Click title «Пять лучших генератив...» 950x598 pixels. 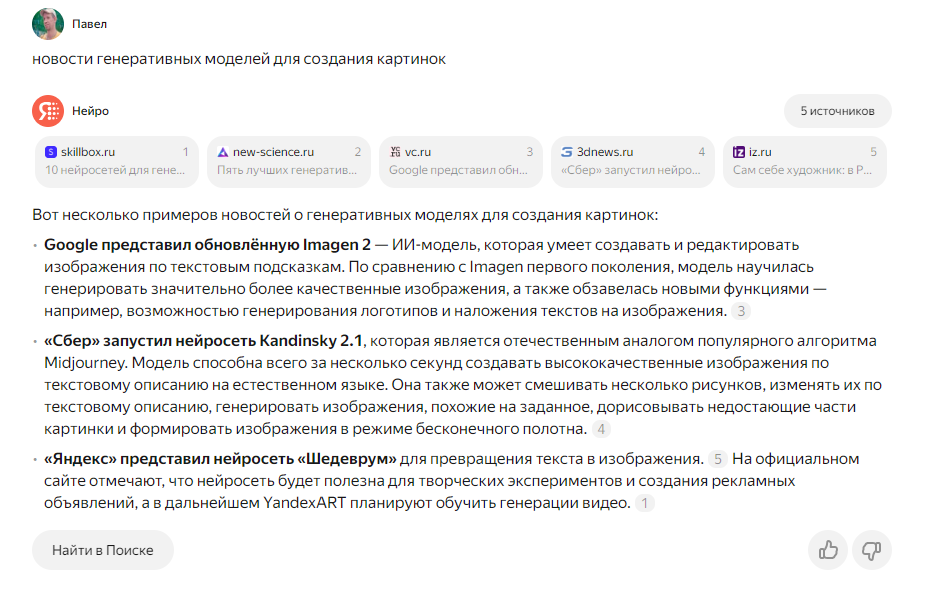click(x=287, y=170)
